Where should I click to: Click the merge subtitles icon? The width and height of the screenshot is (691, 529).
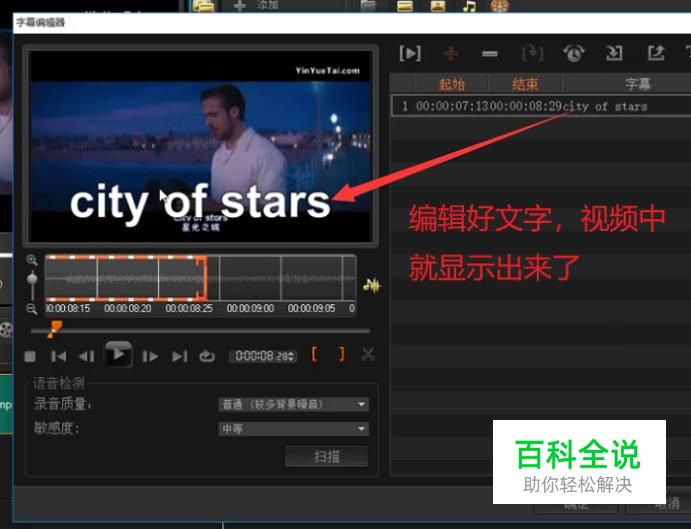pos(532,54)
